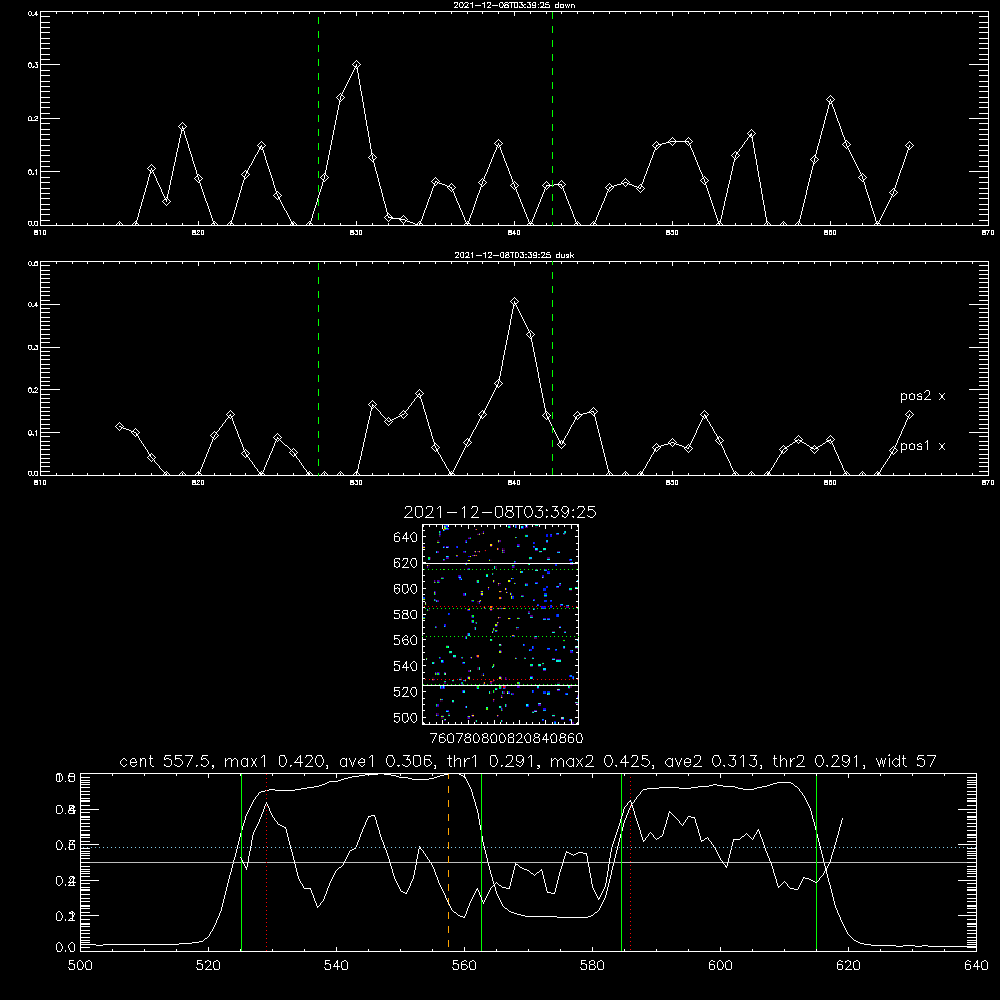Click "0.3" on the dawn plot's y-axis

[33, 65]
